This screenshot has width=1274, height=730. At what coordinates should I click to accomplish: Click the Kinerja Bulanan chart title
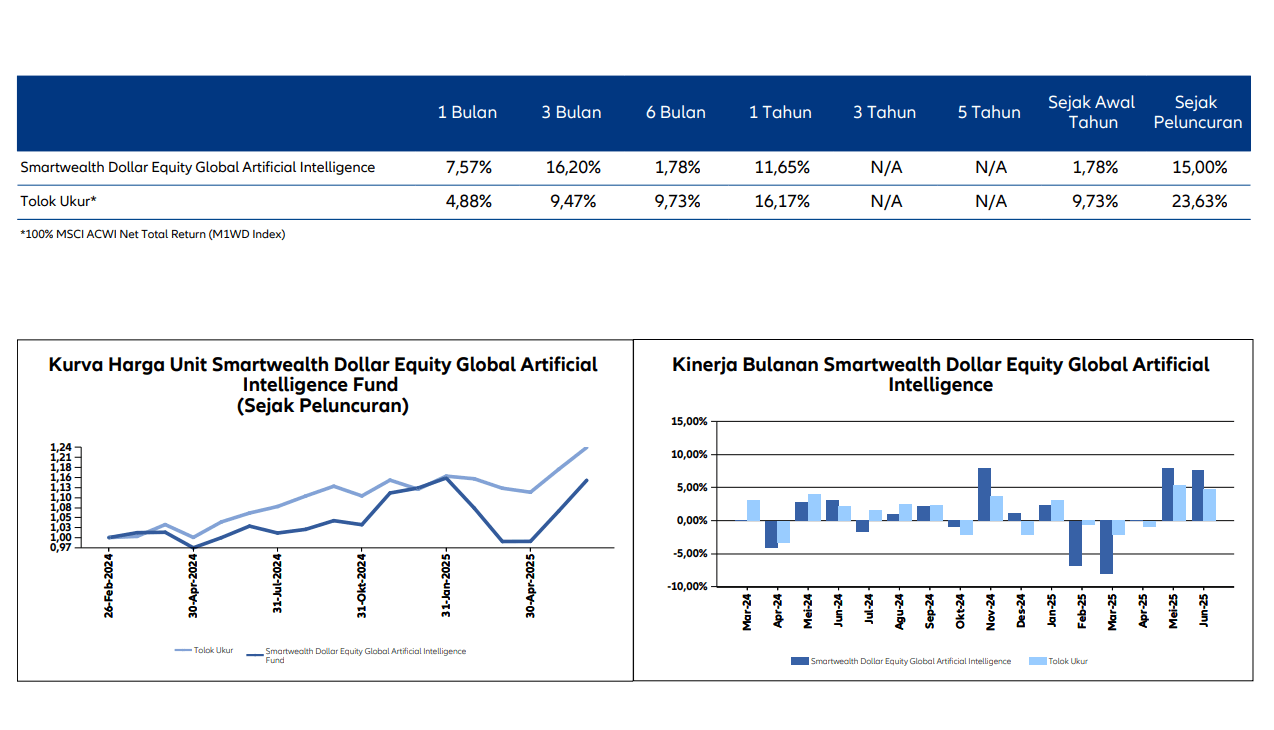[x=940, y=374]
